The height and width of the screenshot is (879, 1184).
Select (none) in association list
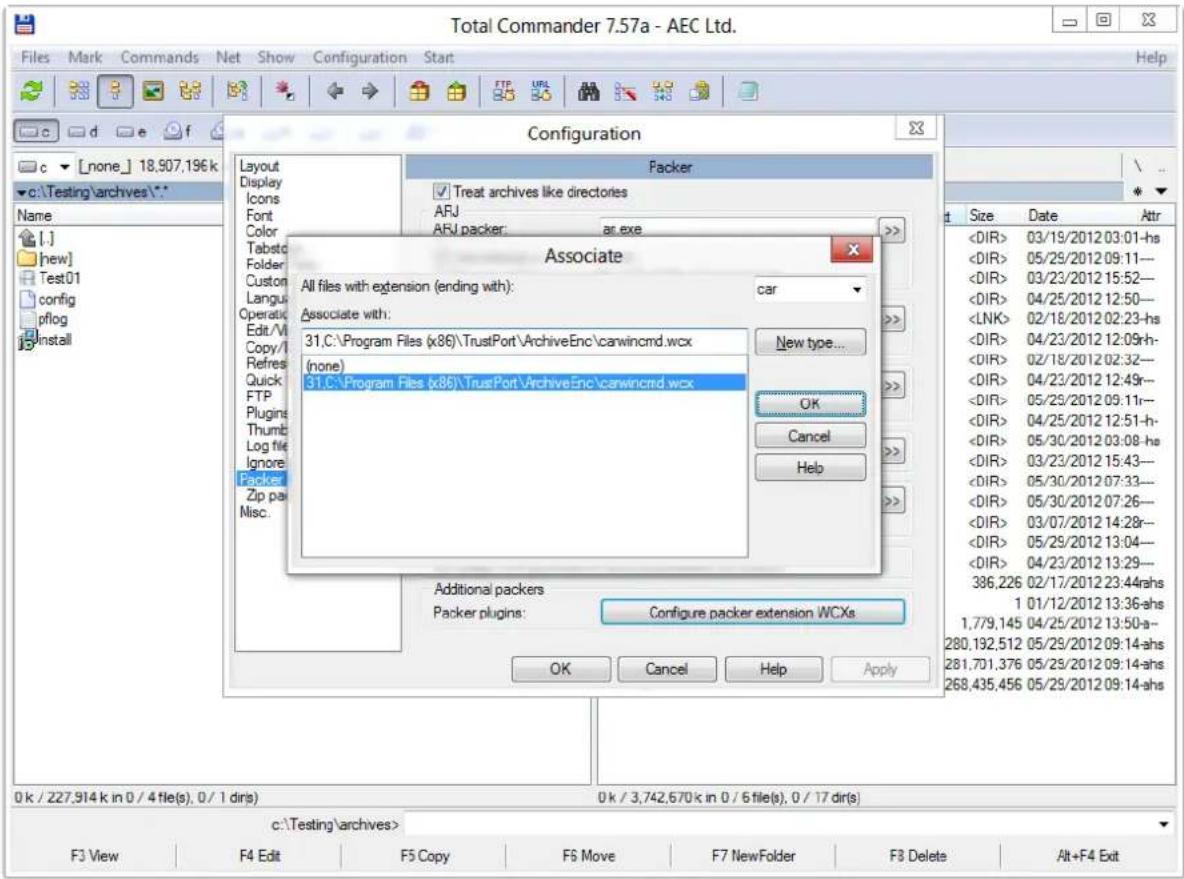click(524, 365)
